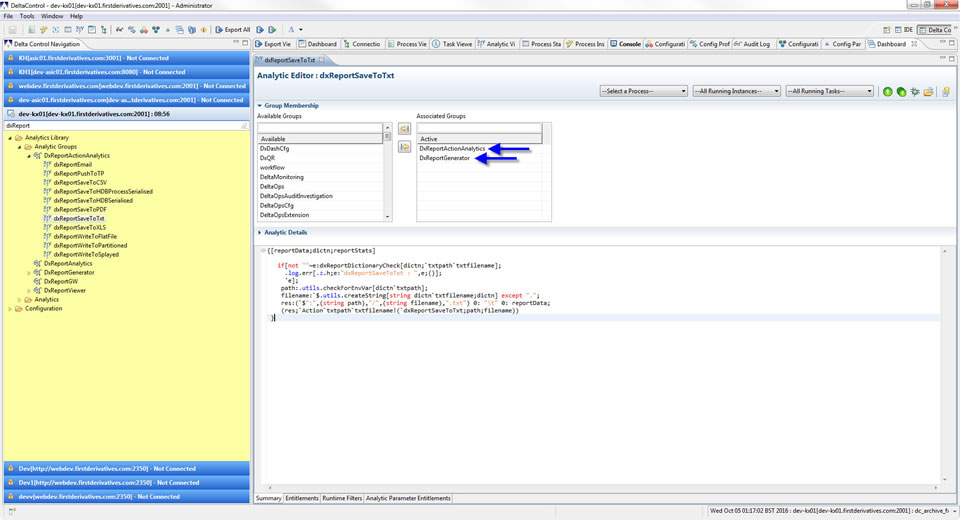
Task: Click the disabled Save icon in toolbar
Action: [x=12, y=29]
